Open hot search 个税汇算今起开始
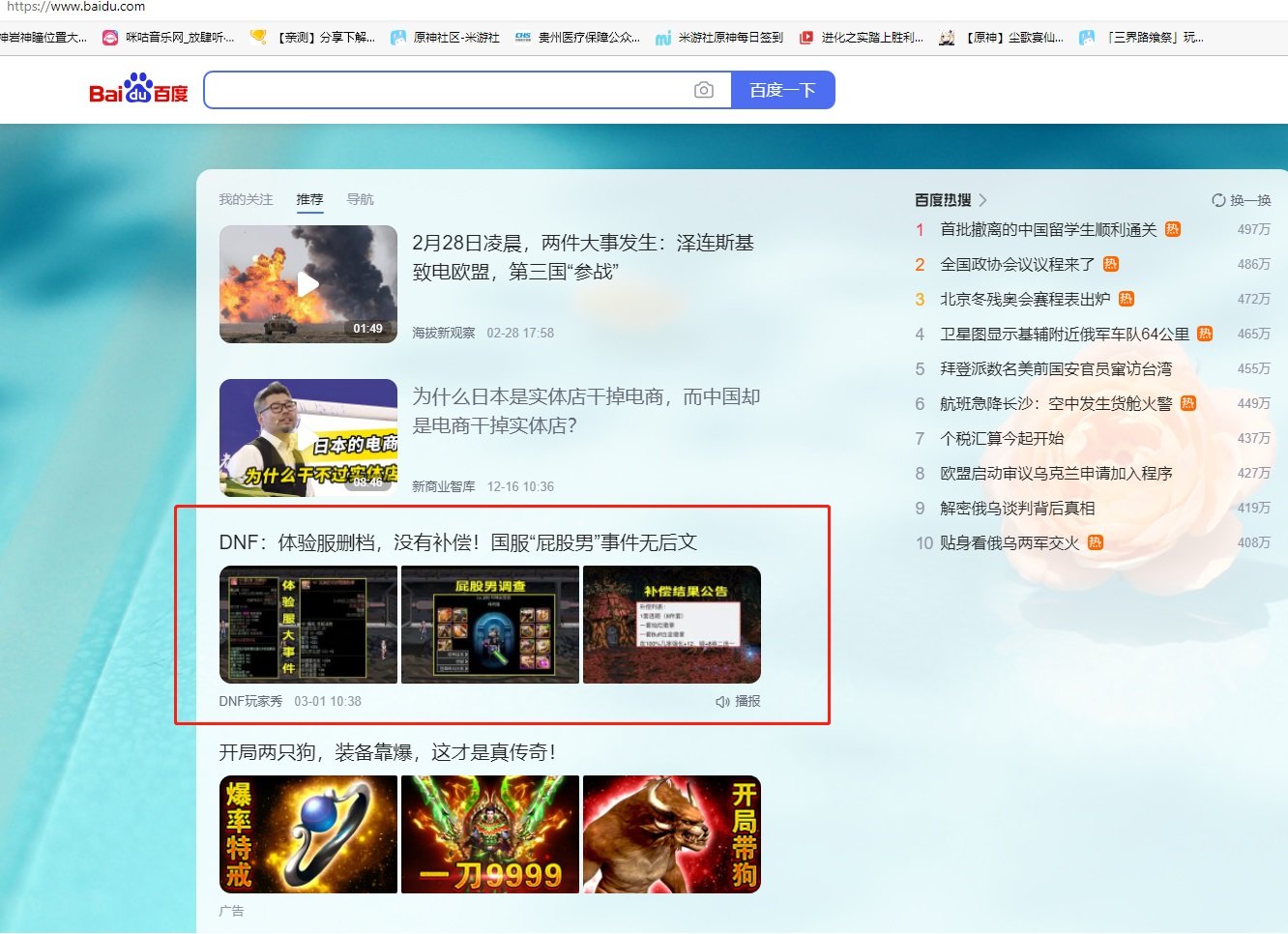The width and height of the screenshot is (1288, 934). click(1002, 438)
